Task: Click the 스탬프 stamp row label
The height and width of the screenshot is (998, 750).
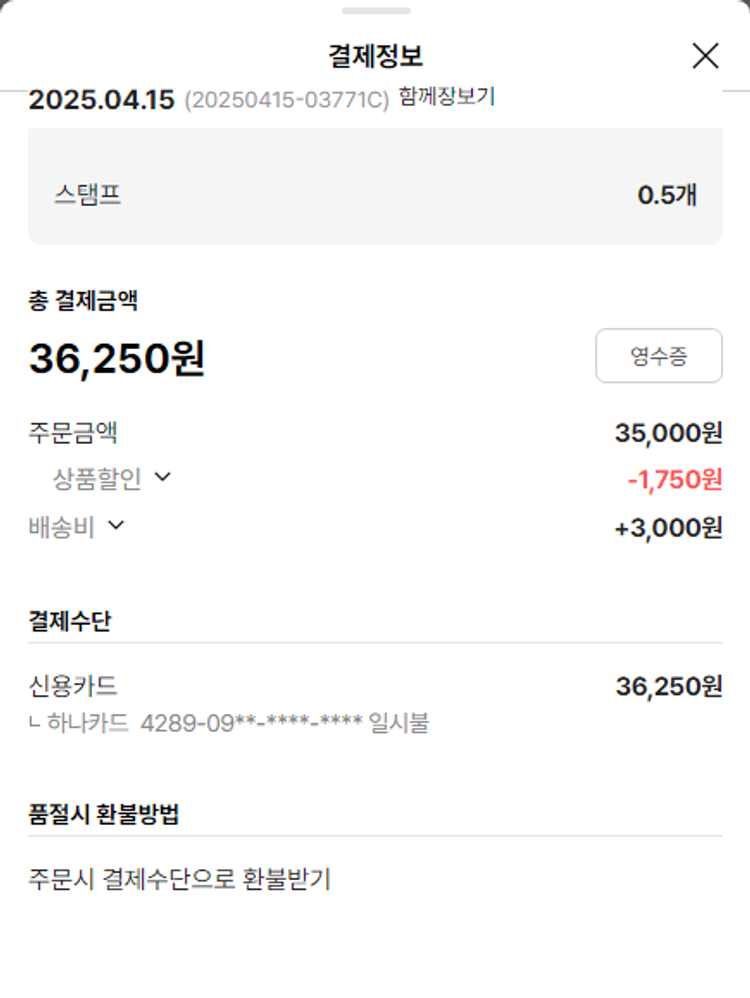Action: [x=88, y=194]
